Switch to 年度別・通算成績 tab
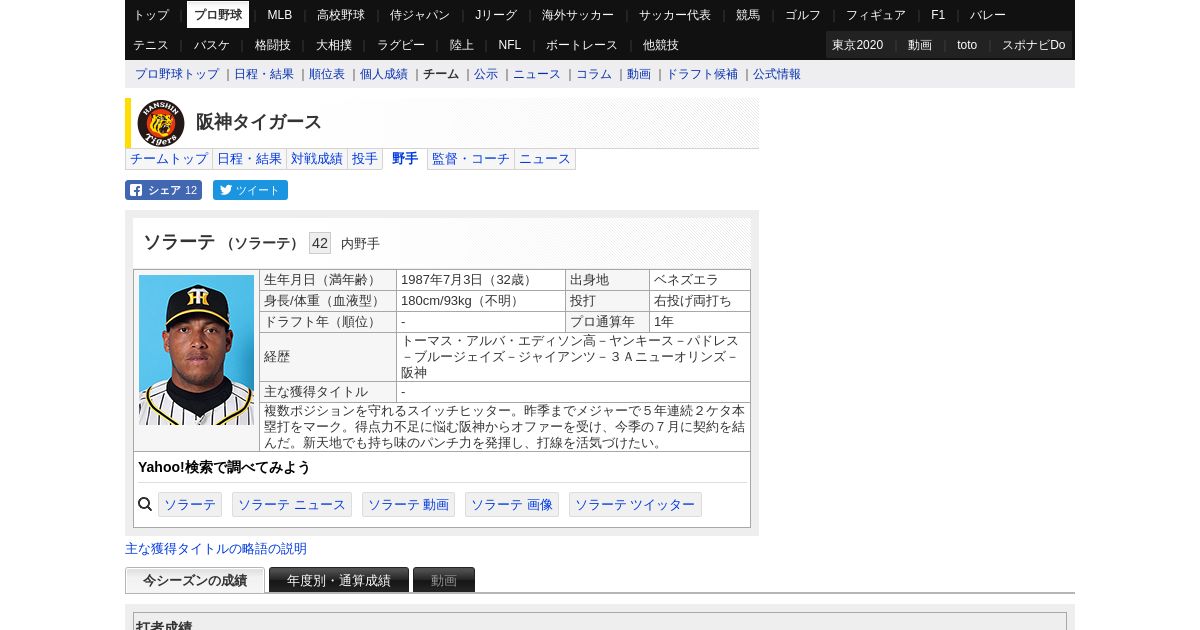Image resolution: width=1200 pixels, height=630 pixels. pos(339,580)
